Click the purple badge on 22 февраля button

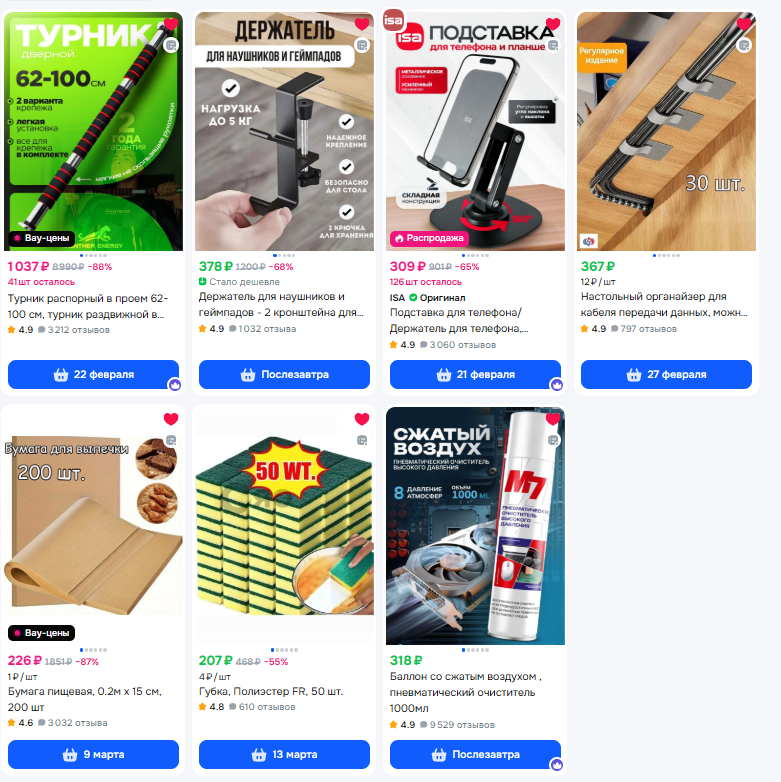(x=175, y=385)
